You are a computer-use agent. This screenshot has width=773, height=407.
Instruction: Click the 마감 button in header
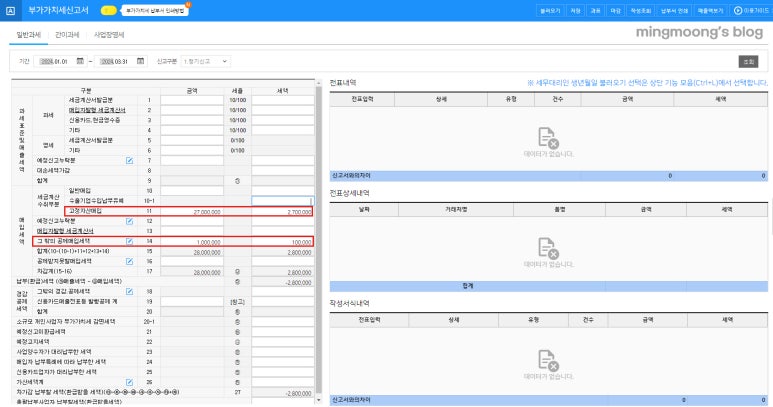(615, 10)
